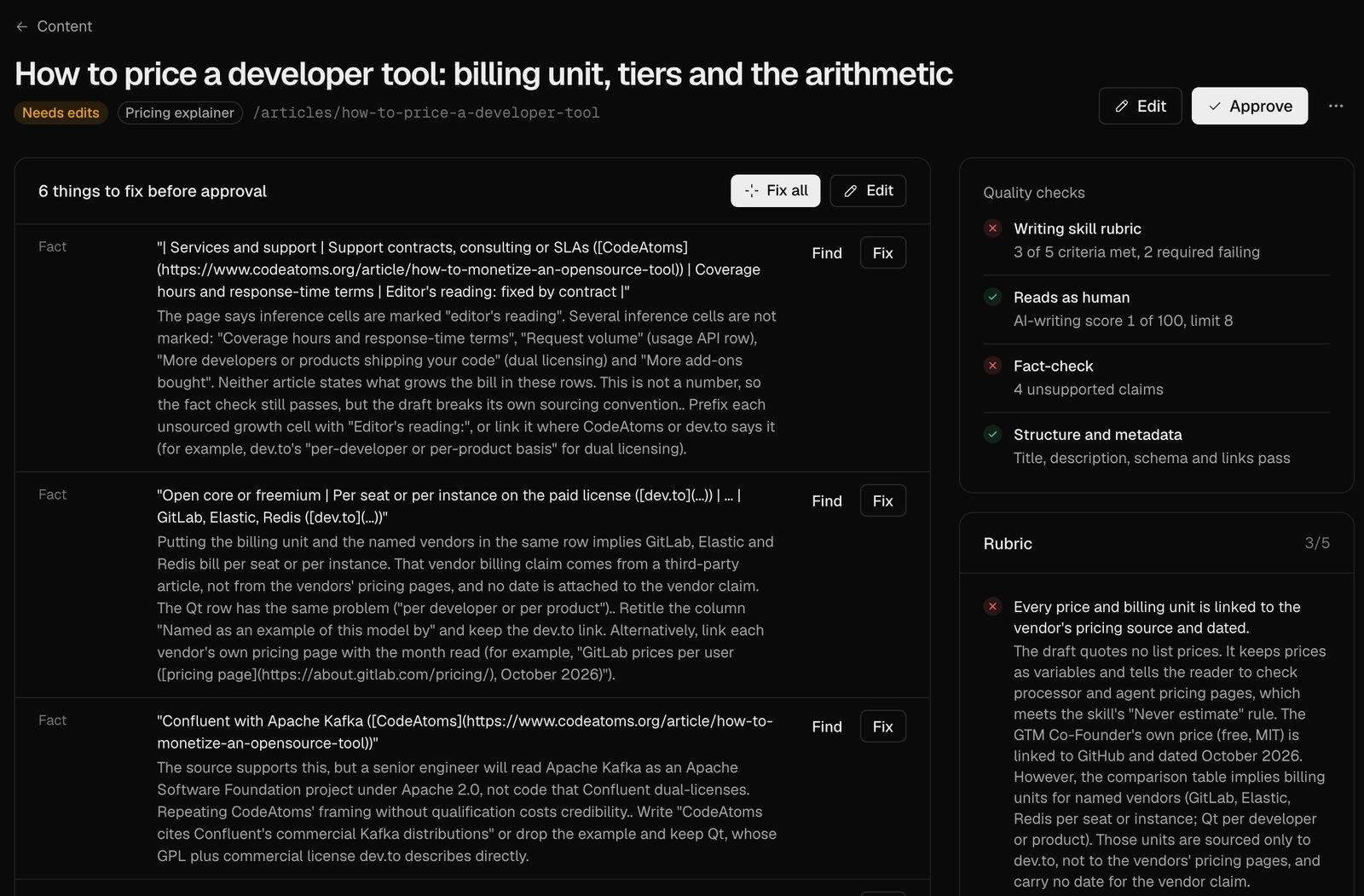This screenshot has height=896, width=1364.
Task: Click the 3/5 rubric score
Action: 1317,543
